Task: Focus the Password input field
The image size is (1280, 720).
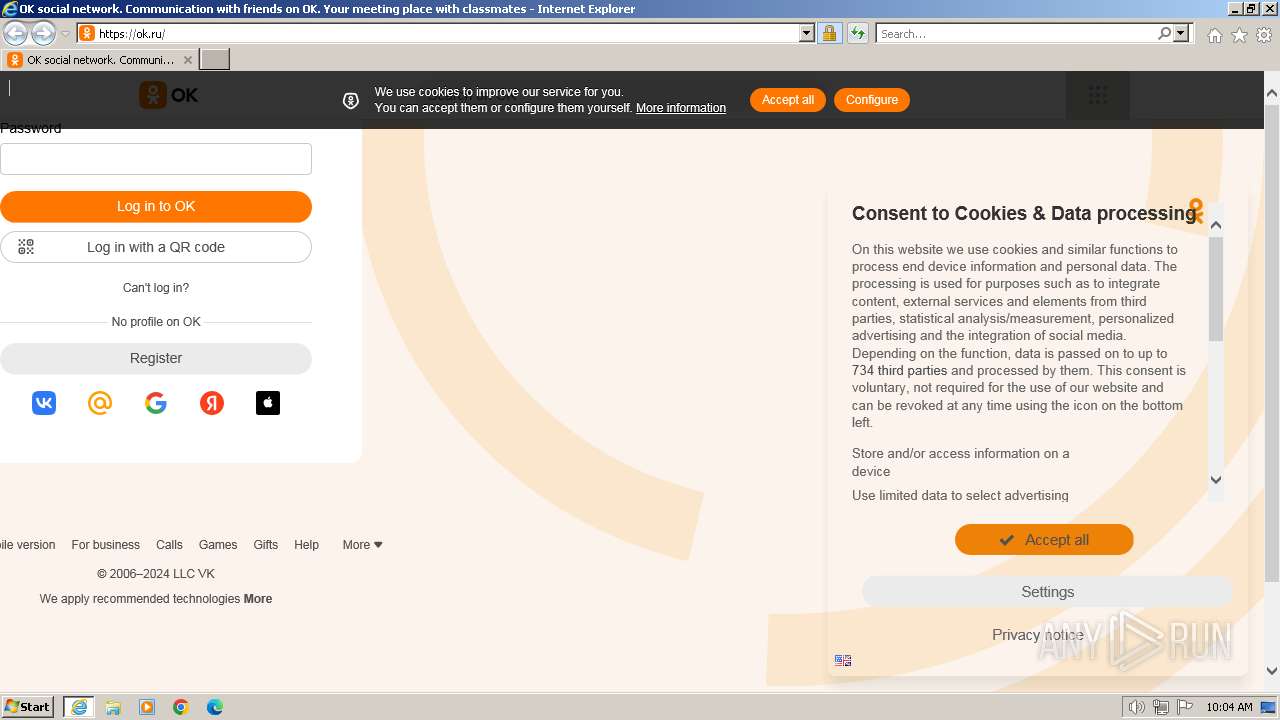Action: point(156,159)
